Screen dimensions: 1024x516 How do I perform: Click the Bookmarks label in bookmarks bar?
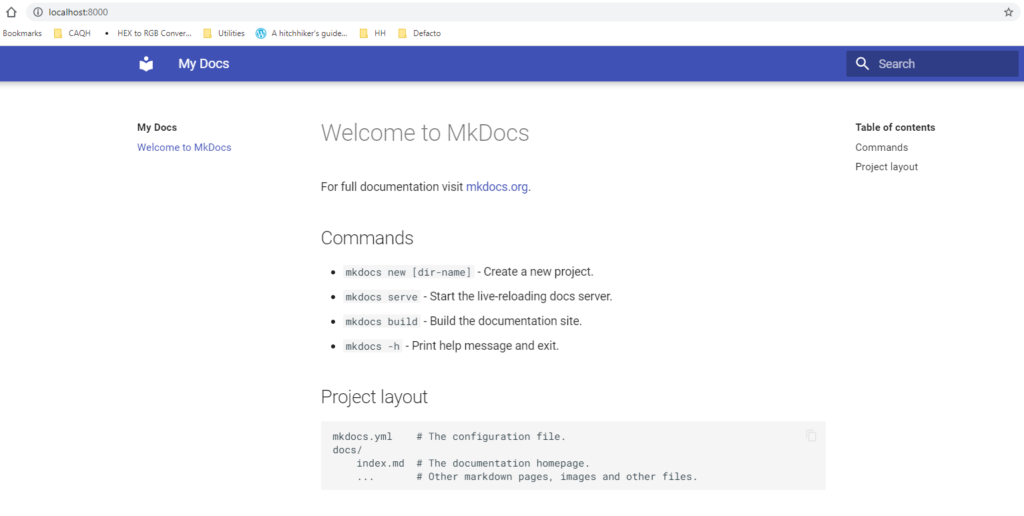[x=22, y=33]
